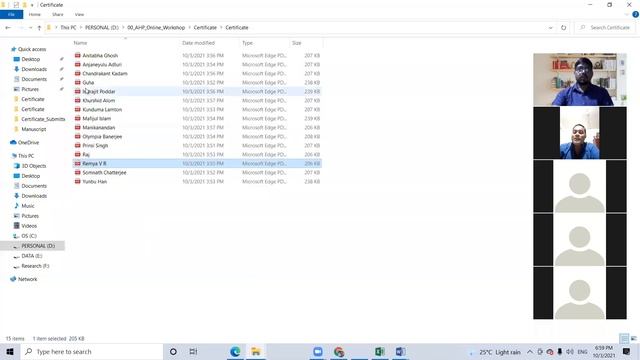Open Task View on the taskbar
Viewport: 640px width, 360px height.
tap(193, 351)
